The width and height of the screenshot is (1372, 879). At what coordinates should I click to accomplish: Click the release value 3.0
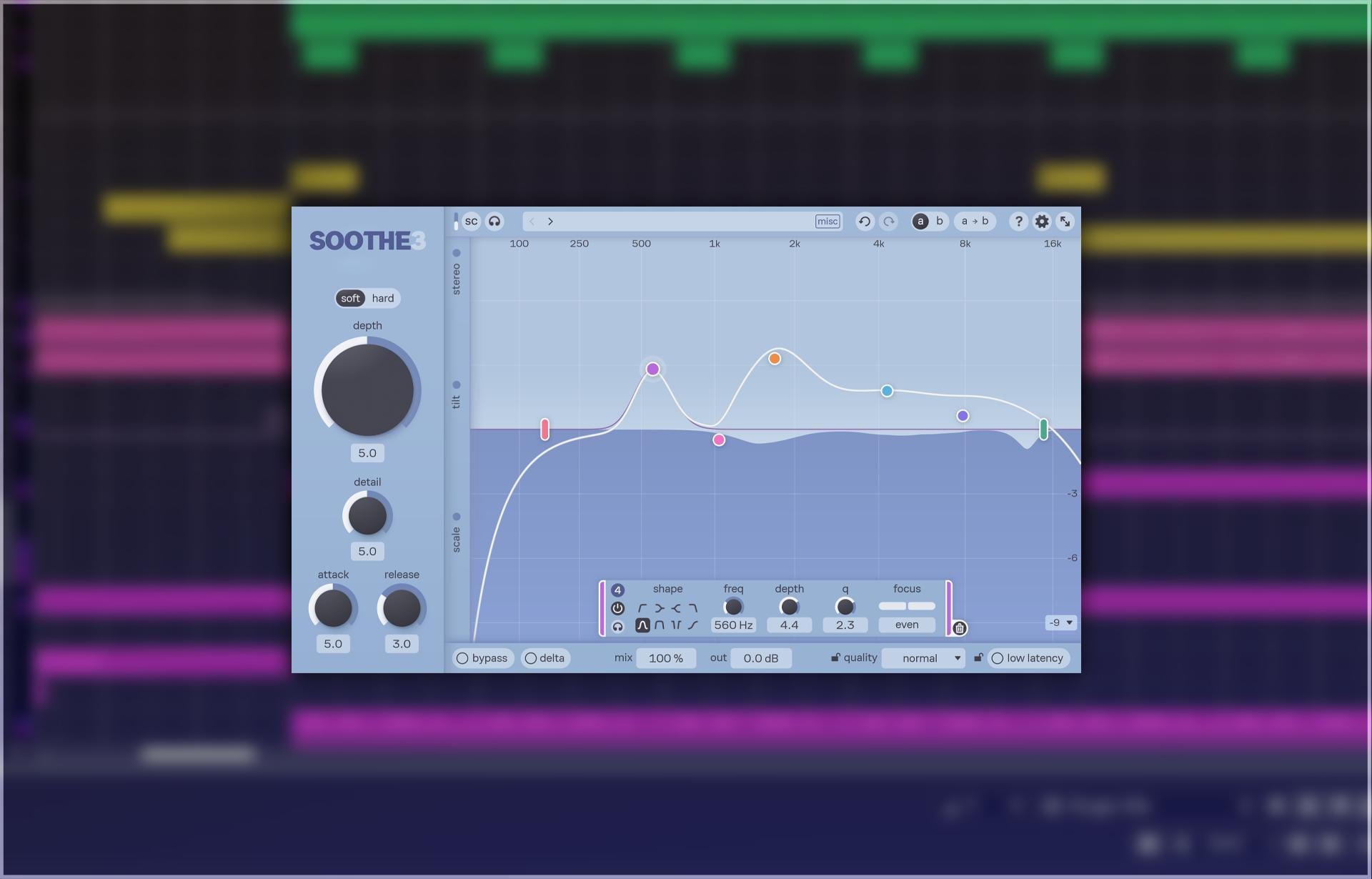click(x=402, y=644)
